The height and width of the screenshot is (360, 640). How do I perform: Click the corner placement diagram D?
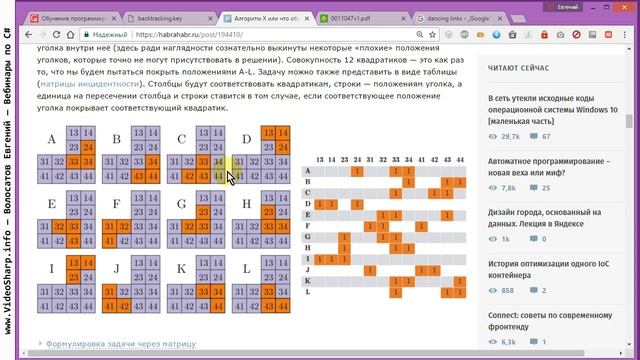coord(261,154)
